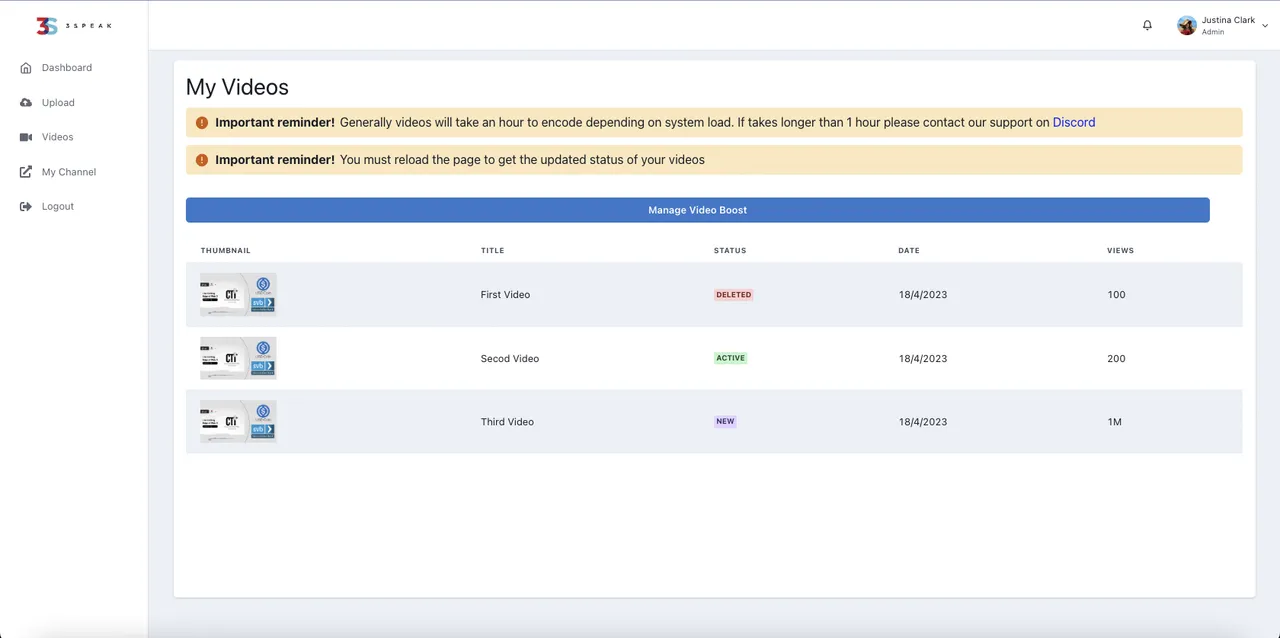Open the Dashboard menu item
Viewport: 1280px width, 638px height.
(x=67, y=68)
